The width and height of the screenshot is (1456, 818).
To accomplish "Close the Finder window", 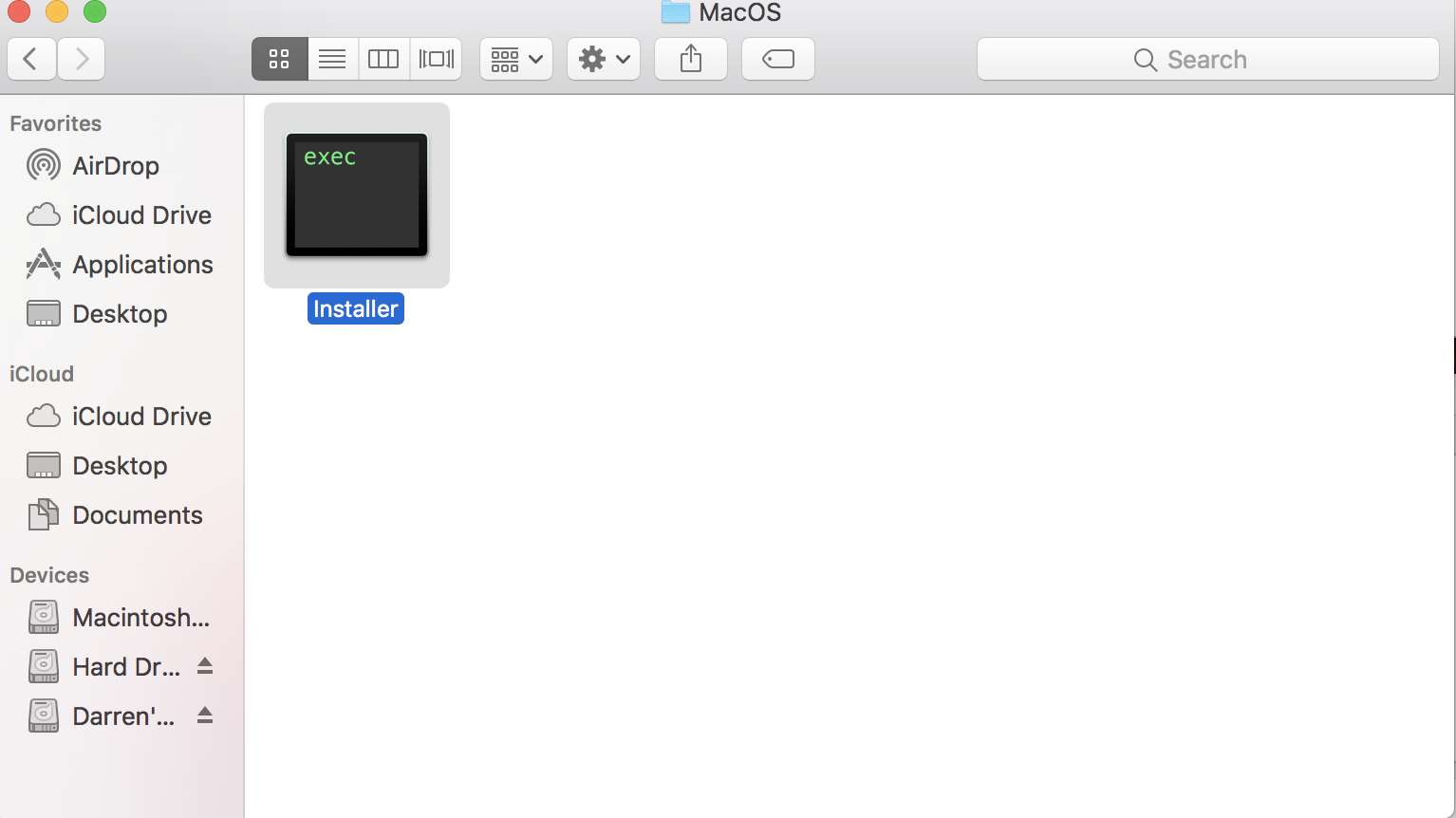I will click(x=19, y=11).
